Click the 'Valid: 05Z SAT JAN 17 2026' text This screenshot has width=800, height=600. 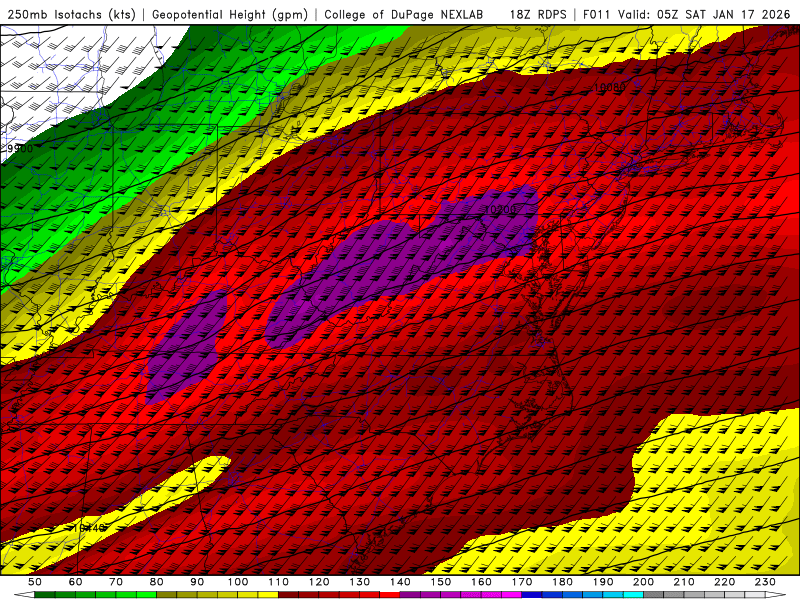(x=704, y=15)
